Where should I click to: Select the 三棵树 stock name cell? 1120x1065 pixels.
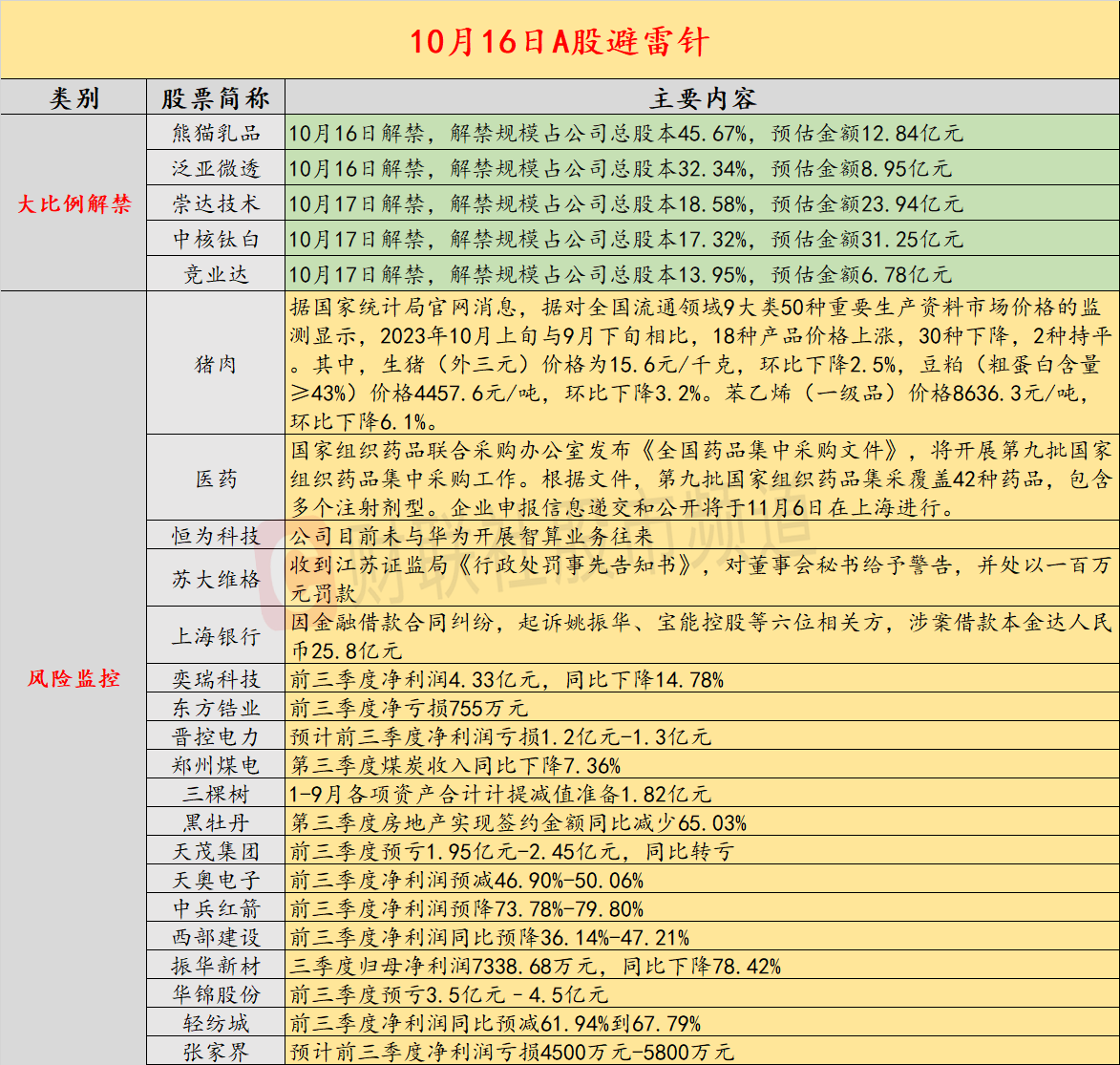(x=216, y=794)
